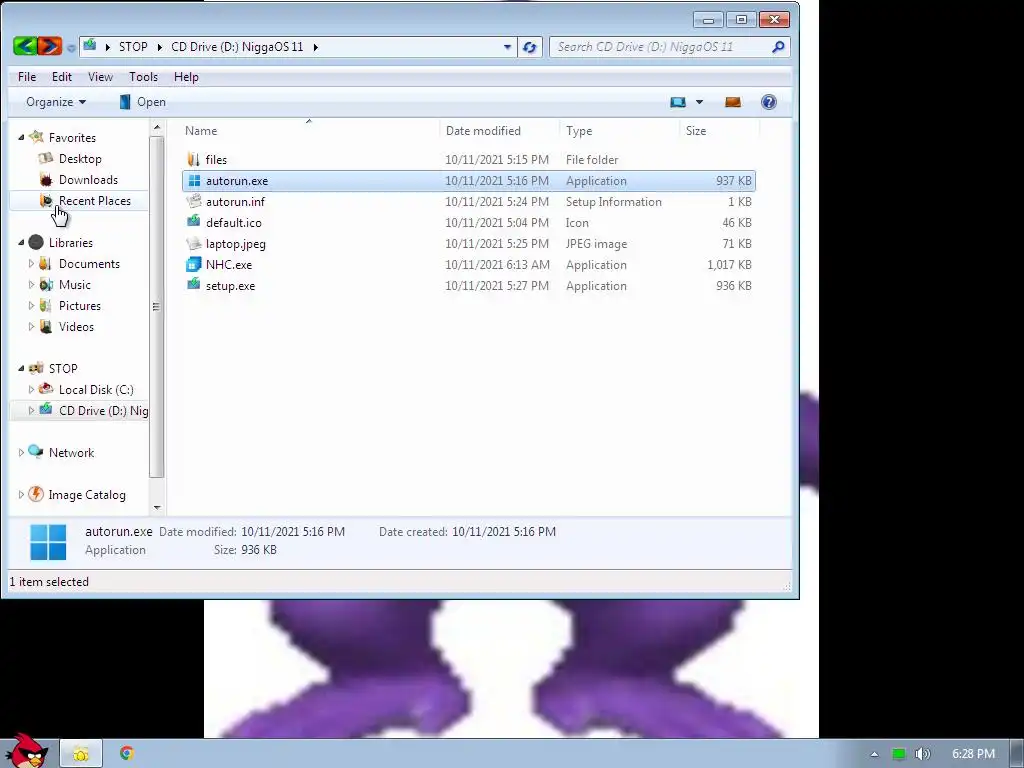Select CD Drive (D:) in sidebar
The width and height of the screenshot is (1024, 768).
point(103,411)
